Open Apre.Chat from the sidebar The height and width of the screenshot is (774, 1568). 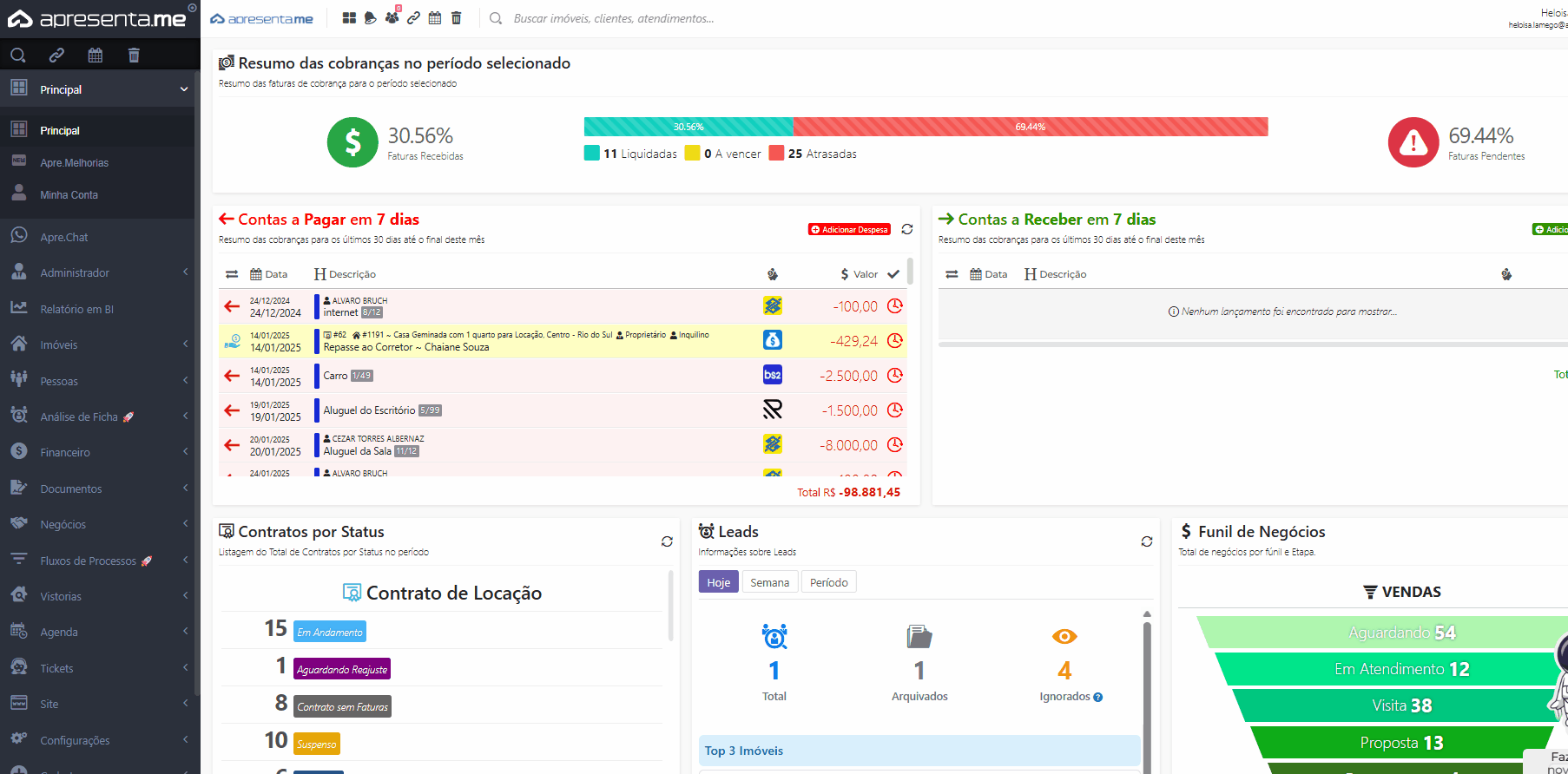[64, 237]
